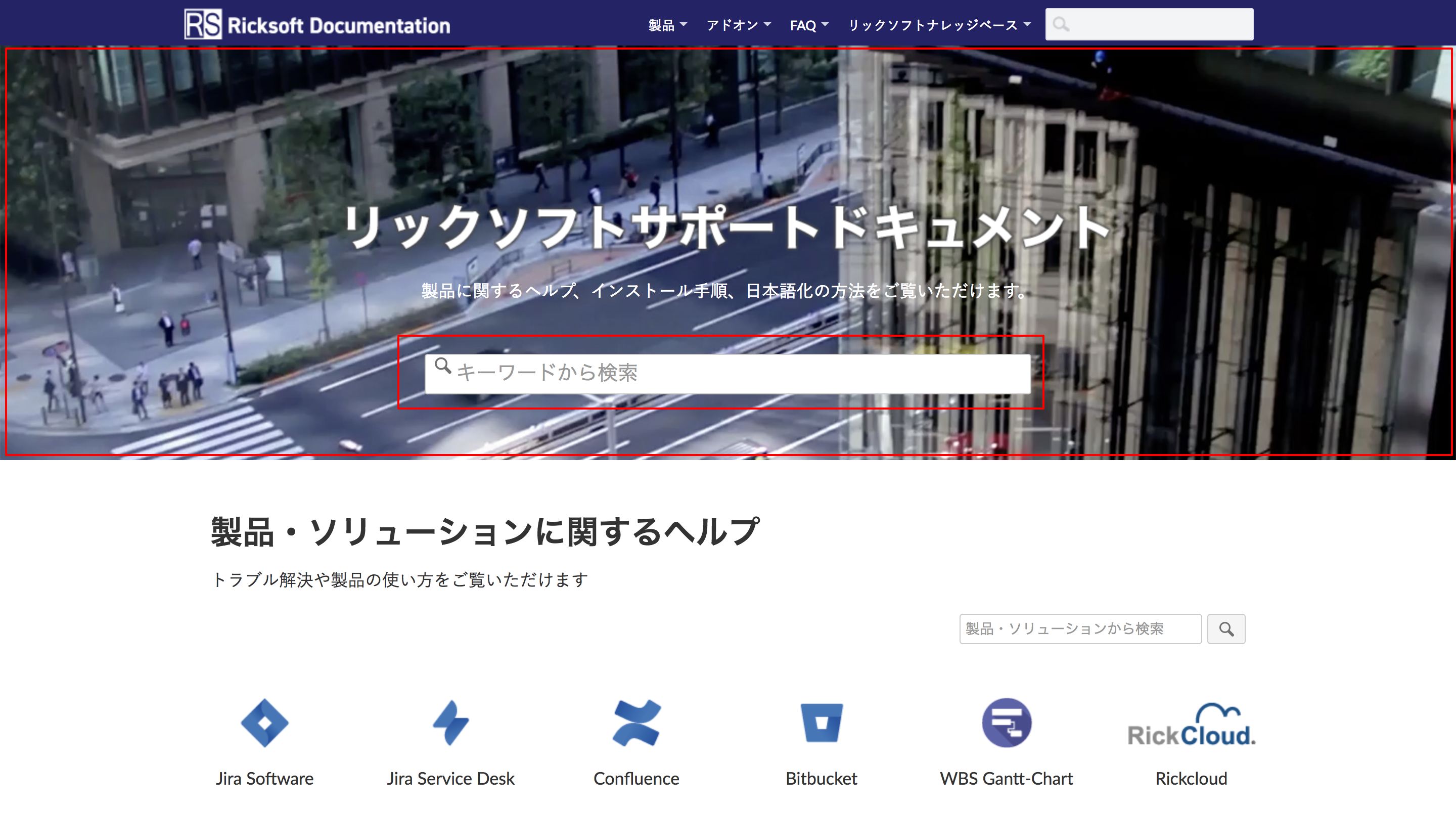The width and height of the screenshot is (1456, 813).
Task: Click the magnifier button beside product search
Action: tap(1226, 628)
